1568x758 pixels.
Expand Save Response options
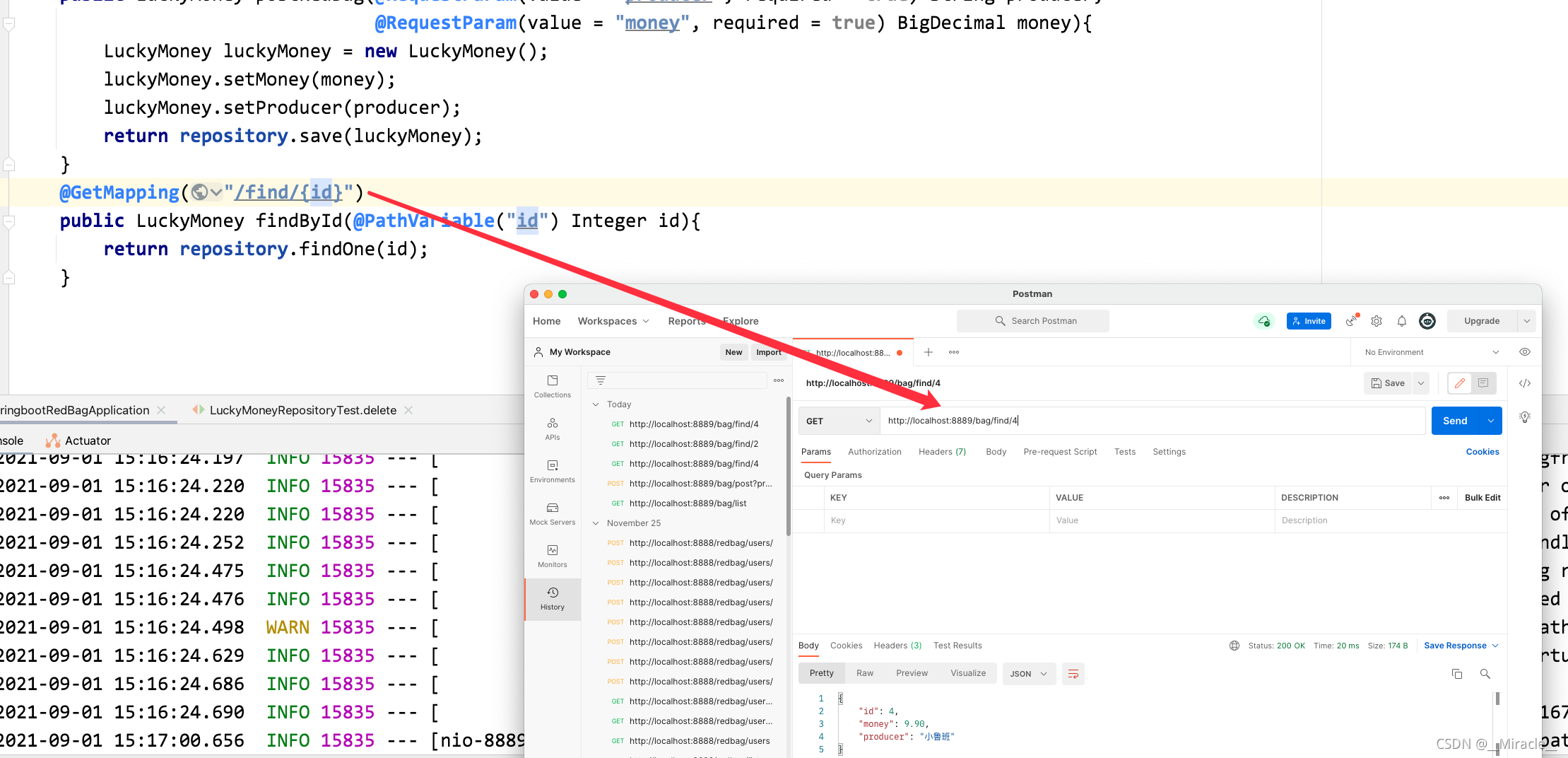click(x=1495, y=646)
